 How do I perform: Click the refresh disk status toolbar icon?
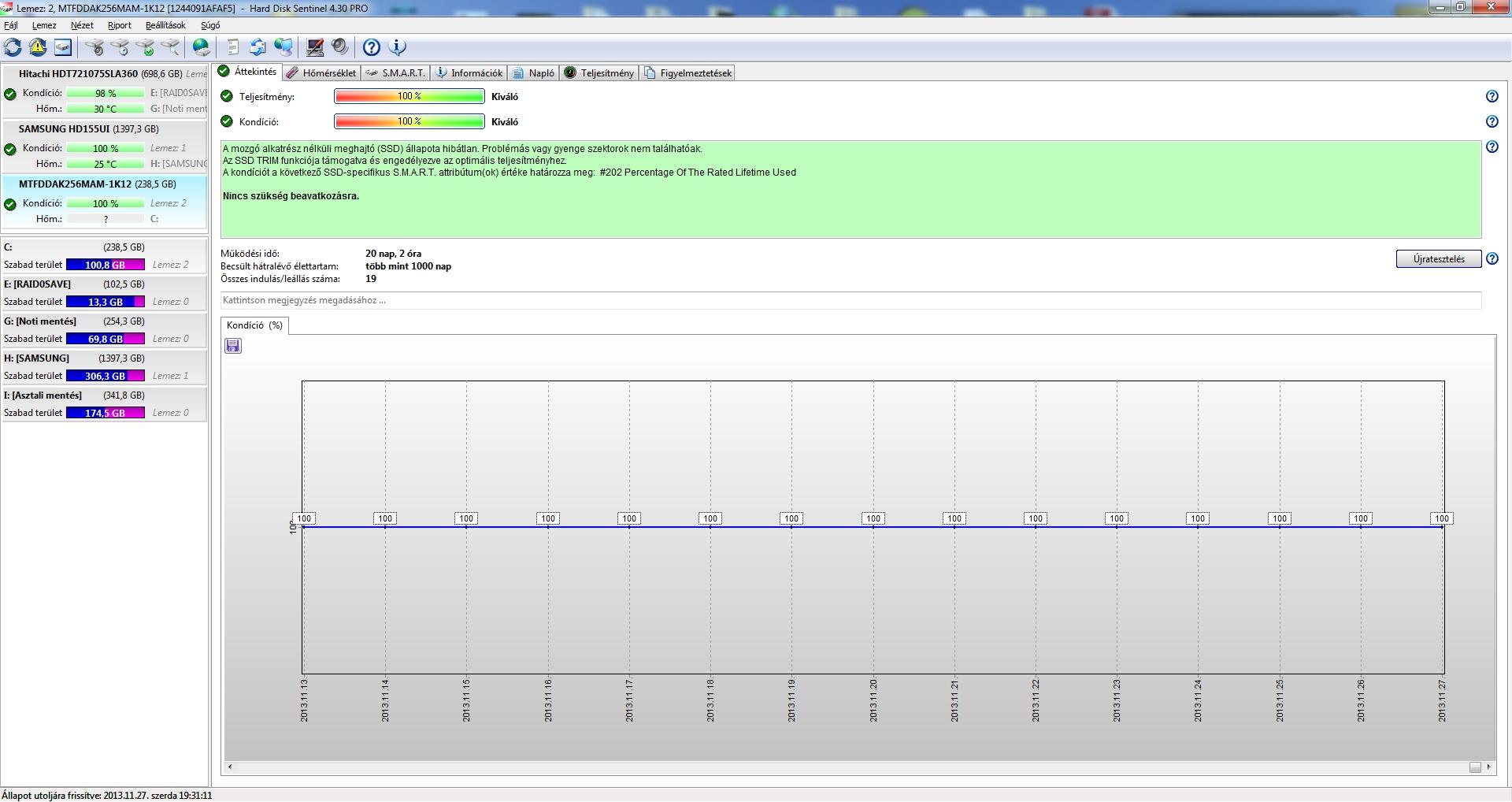[13, 47]
